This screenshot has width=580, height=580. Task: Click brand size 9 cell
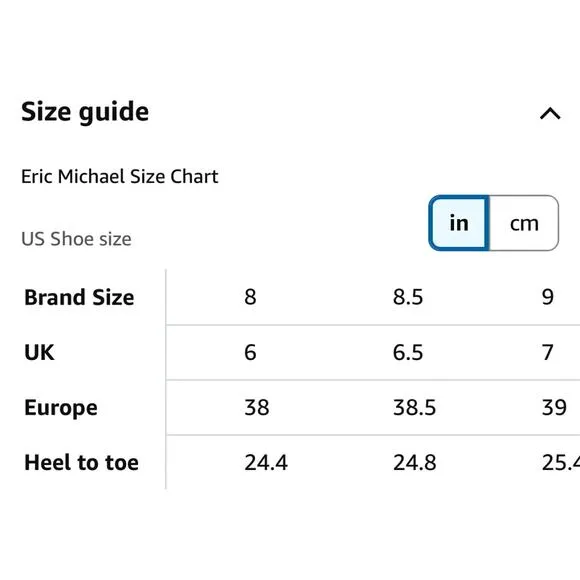point(548,297)
